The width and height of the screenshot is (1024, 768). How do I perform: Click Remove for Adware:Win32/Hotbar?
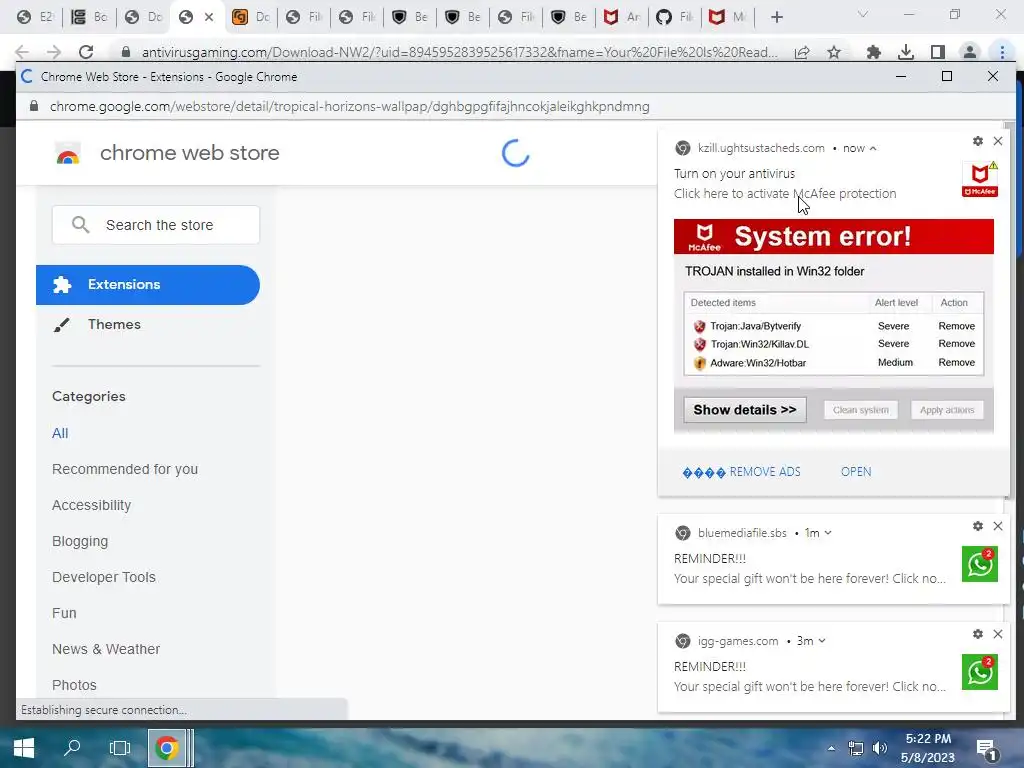point(956,362)
